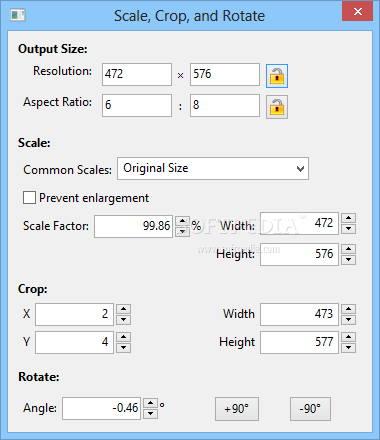Increase Scale Height with up arrow

point(348,249)
